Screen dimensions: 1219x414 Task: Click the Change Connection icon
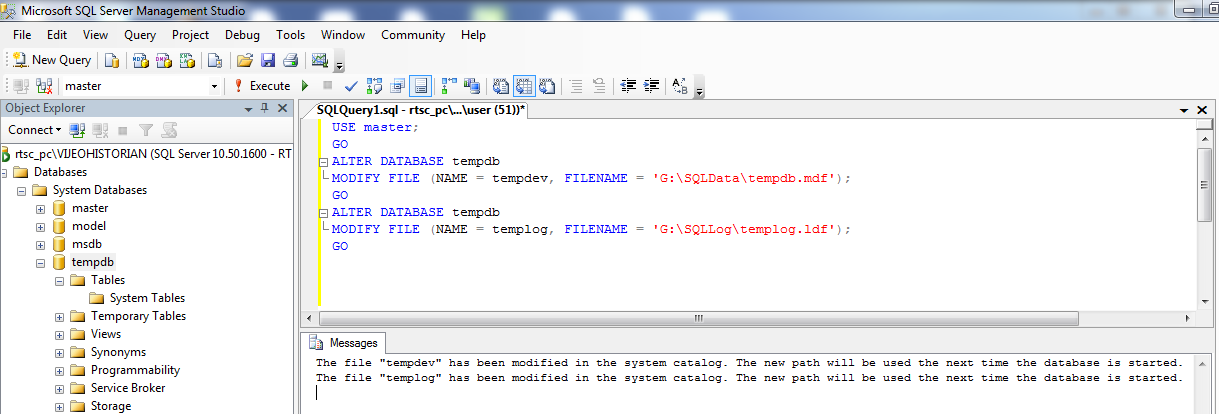click(x=44, y=86)
